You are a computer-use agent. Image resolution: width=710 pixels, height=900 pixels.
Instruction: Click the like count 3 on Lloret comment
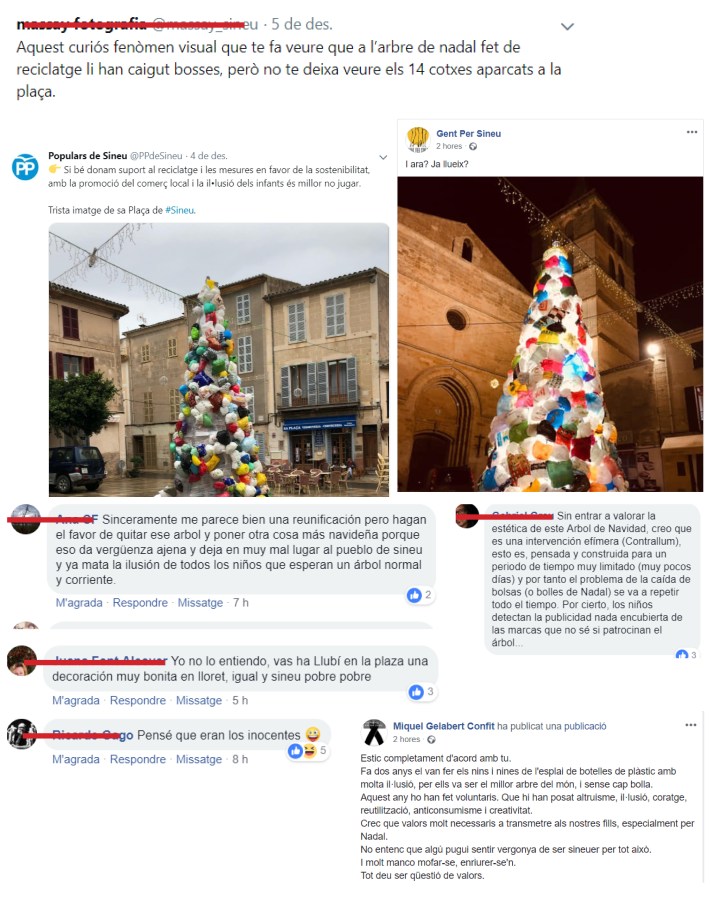tap(430, 692)
